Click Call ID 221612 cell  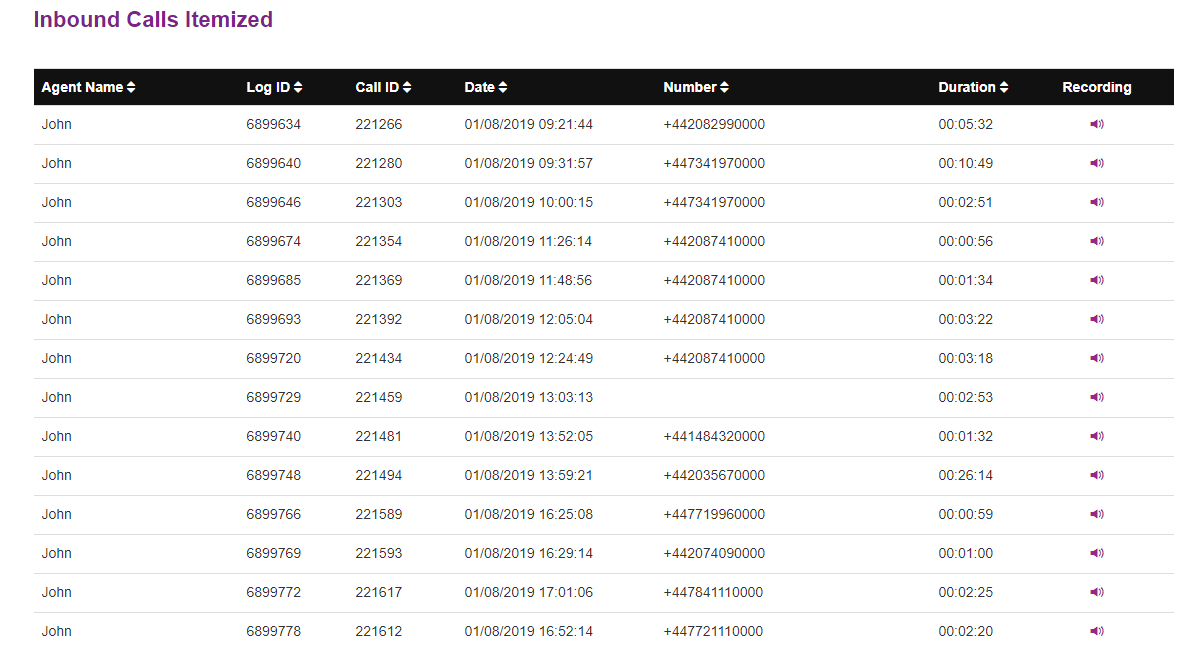[378, 631]
